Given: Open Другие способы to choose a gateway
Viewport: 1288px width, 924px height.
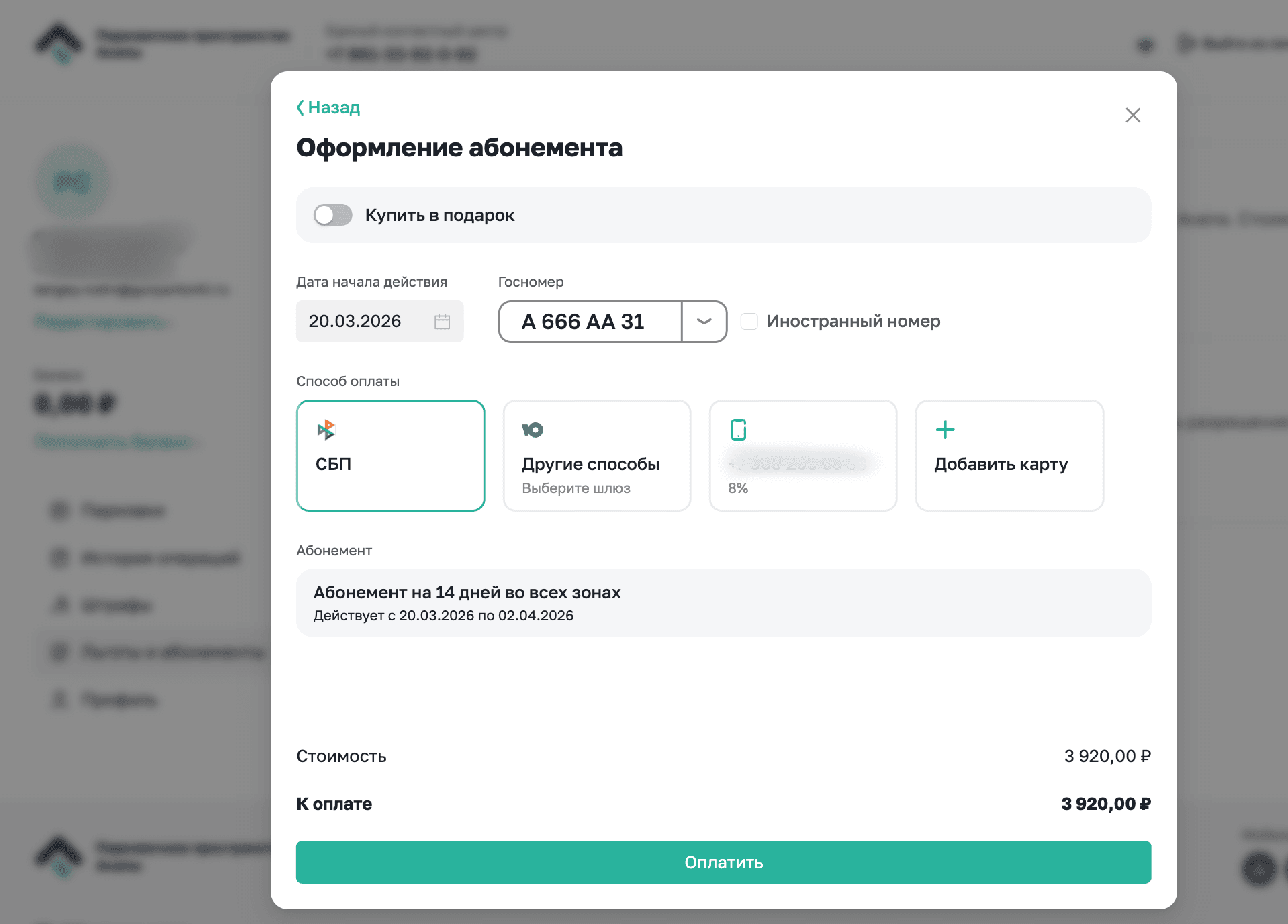Looking at the screenshot, I should (596, 456).
